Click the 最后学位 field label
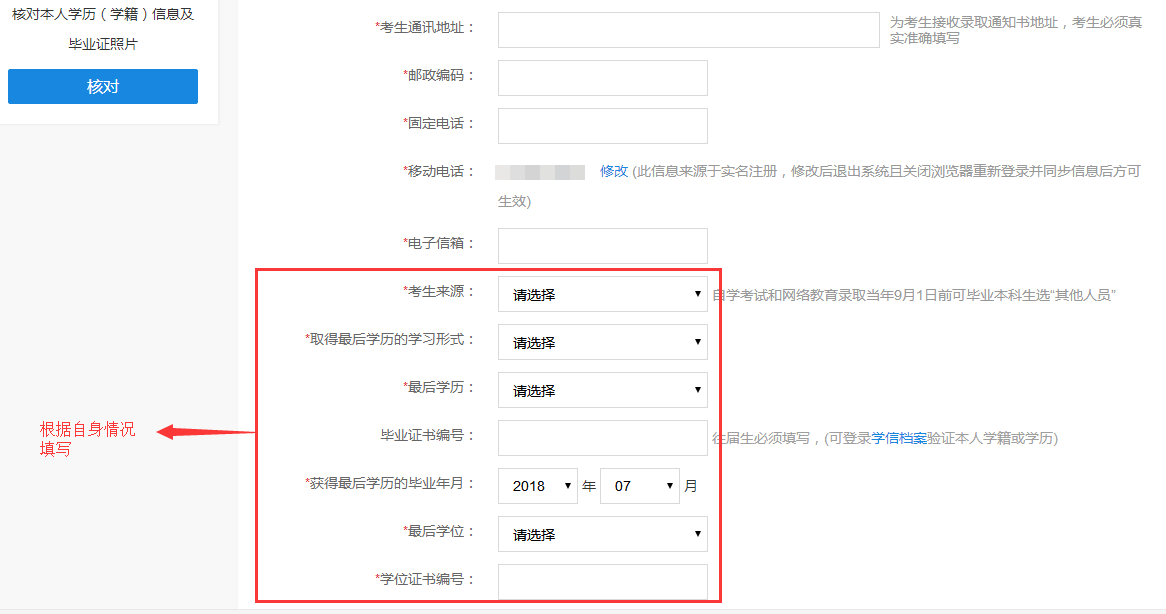The width and height of the screenshot is (1166, 614). [x=439, y=531]
